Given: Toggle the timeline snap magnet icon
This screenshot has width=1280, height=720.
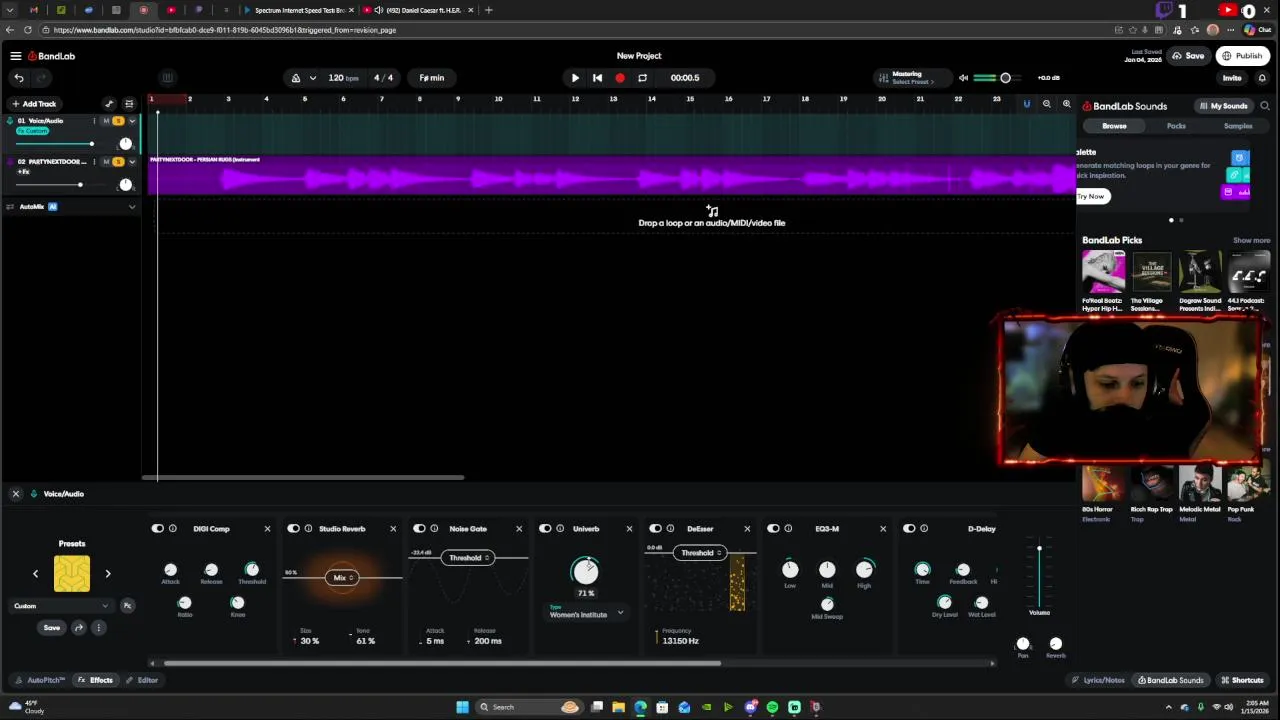Looking at the screenshot, I should (x=1026, y=104).
